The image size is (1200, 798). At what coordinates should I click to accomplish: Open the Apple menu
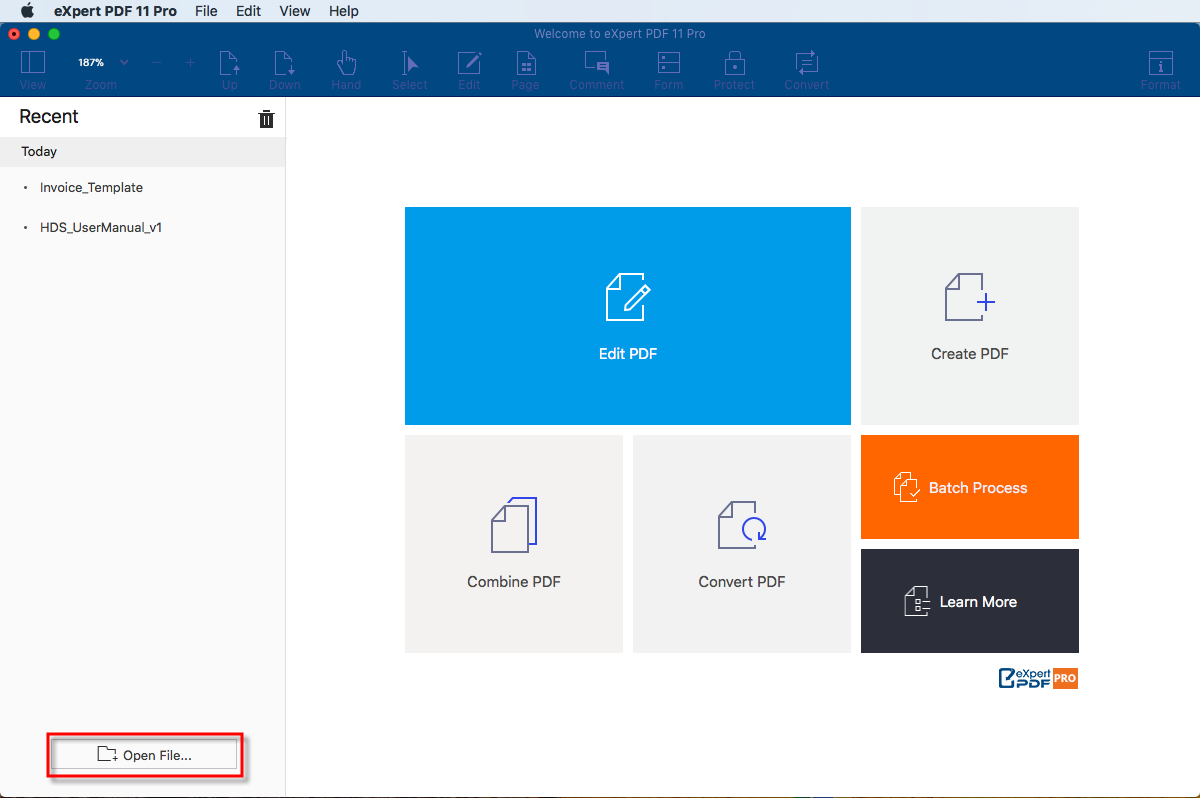(x=27, y=11)
